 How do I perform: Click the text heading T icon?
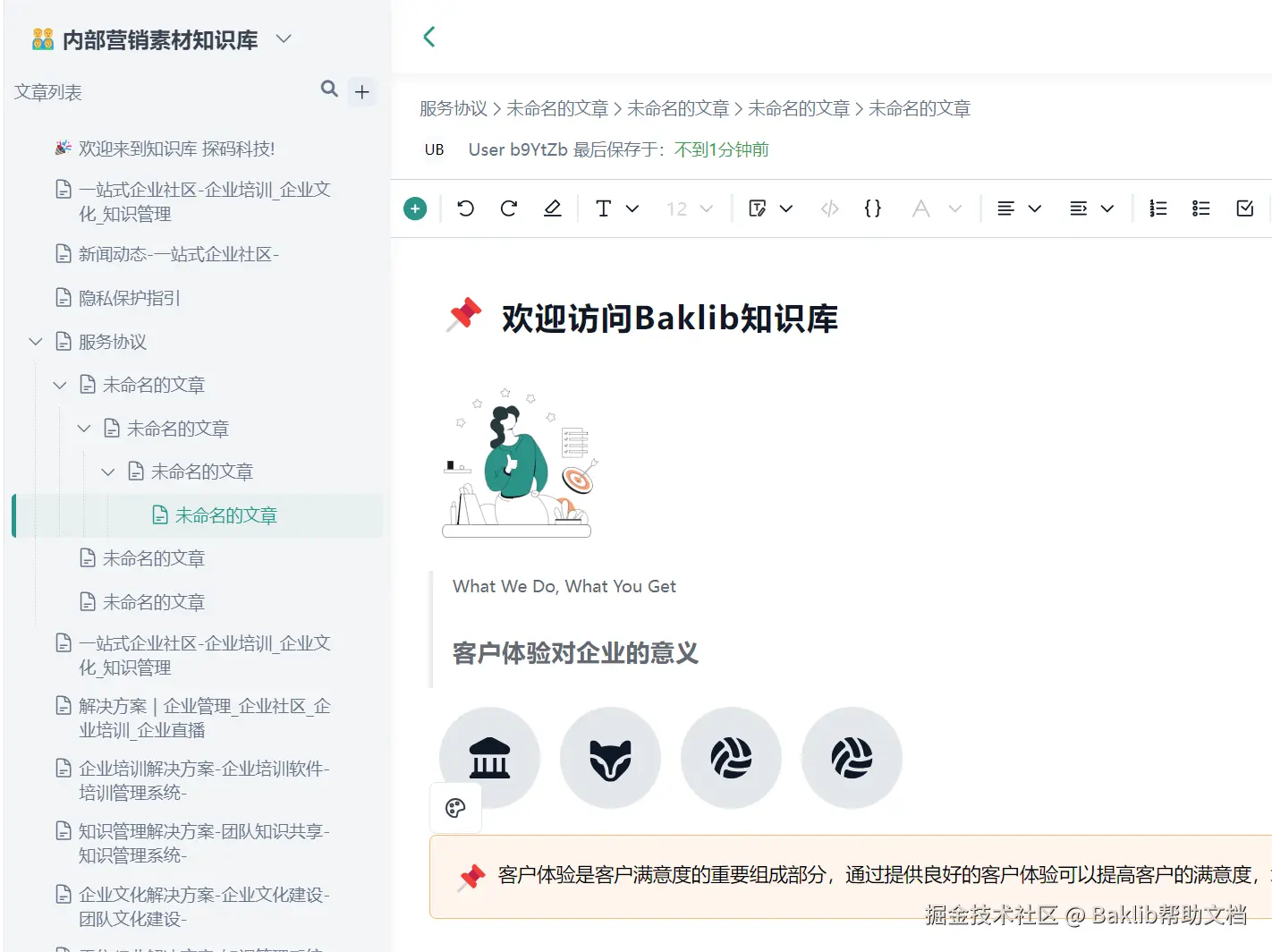[603, 208]
